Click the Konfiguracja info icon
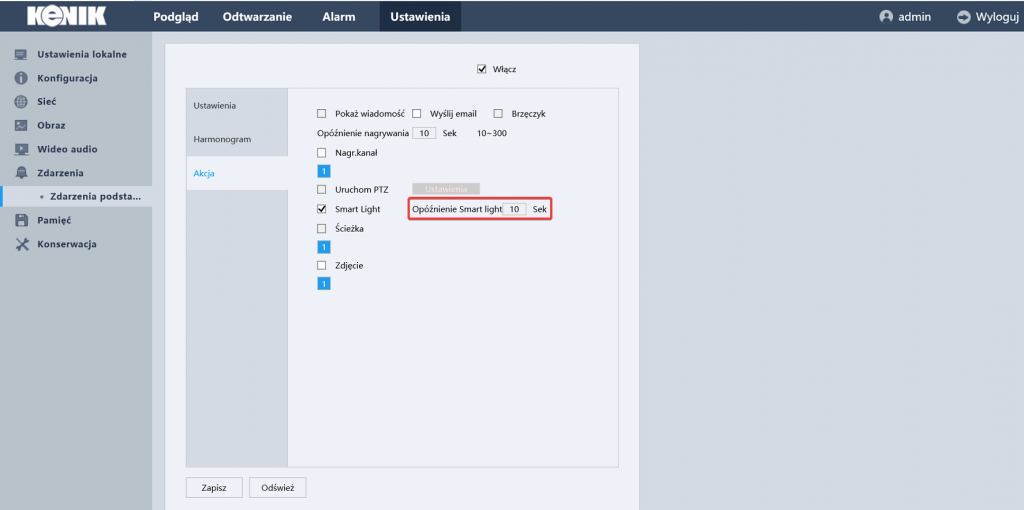1024x510 pixels. 20,78
